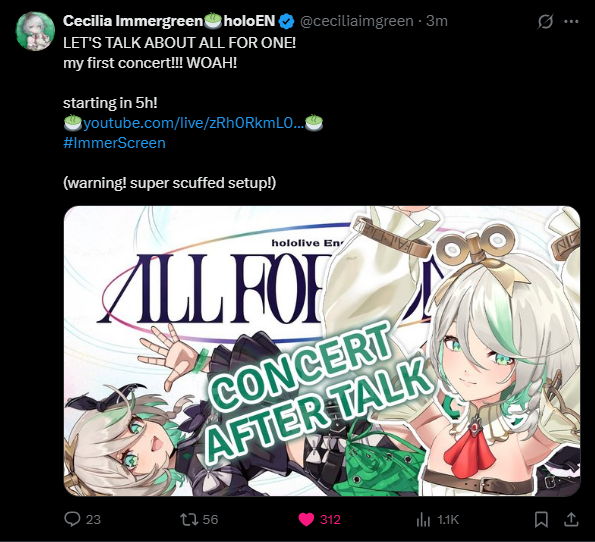Click the 1.1K views count
Viewport: 595px width, 542px height.
point(448,519)
